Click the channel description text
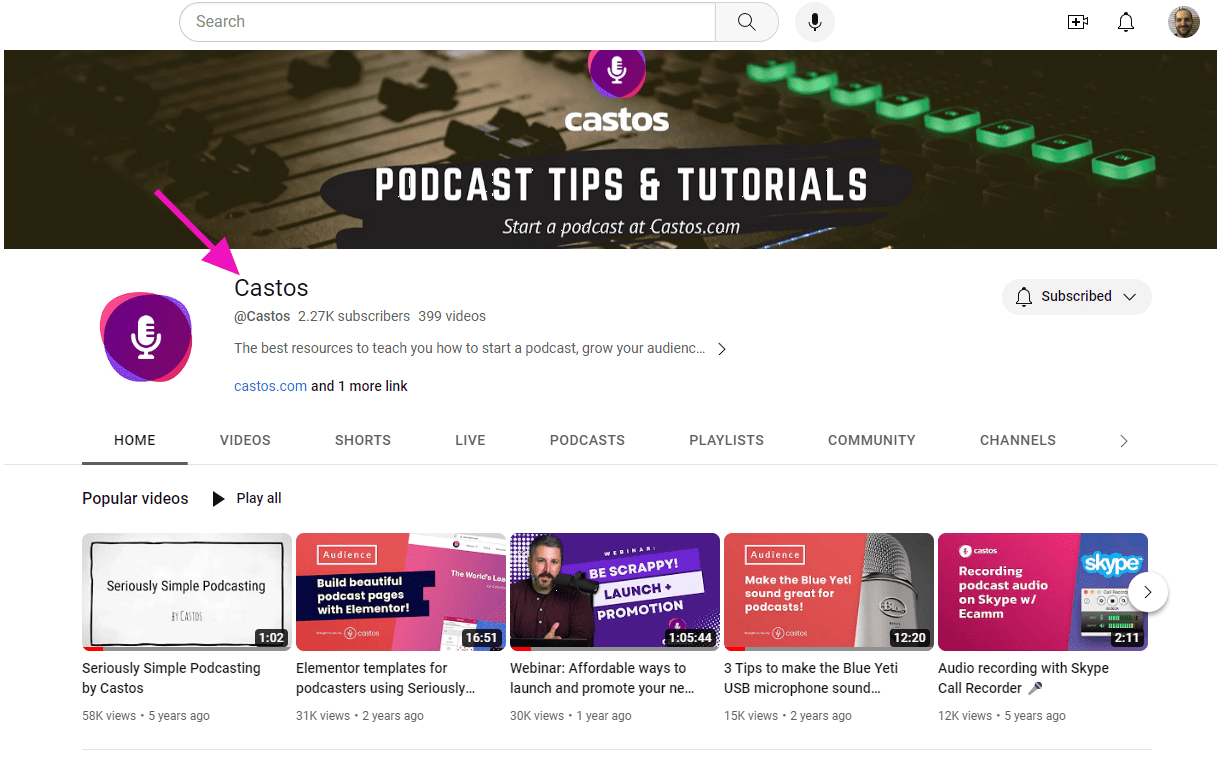 (x=470, y=349)
